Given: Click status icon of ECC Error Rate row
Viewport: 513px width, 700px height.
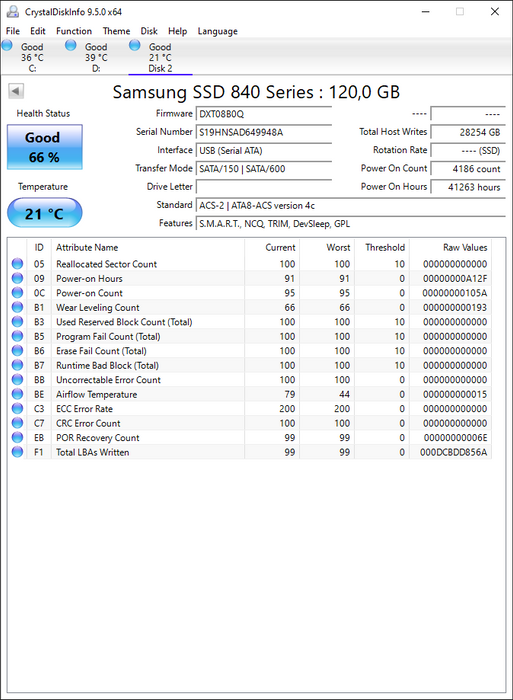Looking at the screenshot, I should 17,408.
